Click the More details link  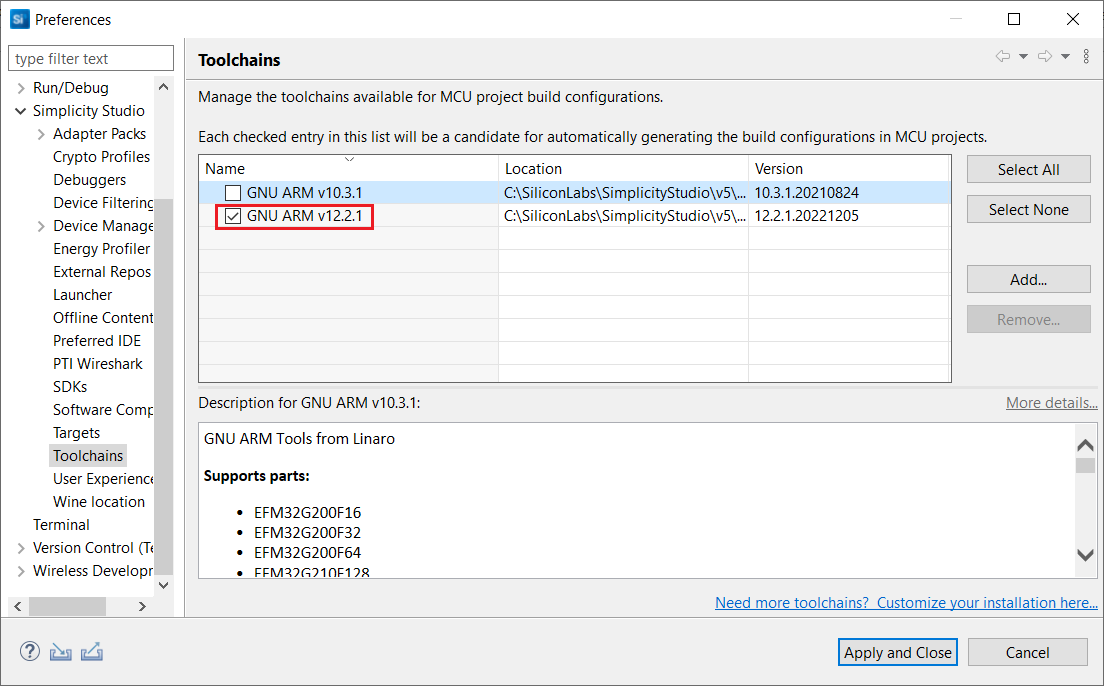coord(1051,402)
